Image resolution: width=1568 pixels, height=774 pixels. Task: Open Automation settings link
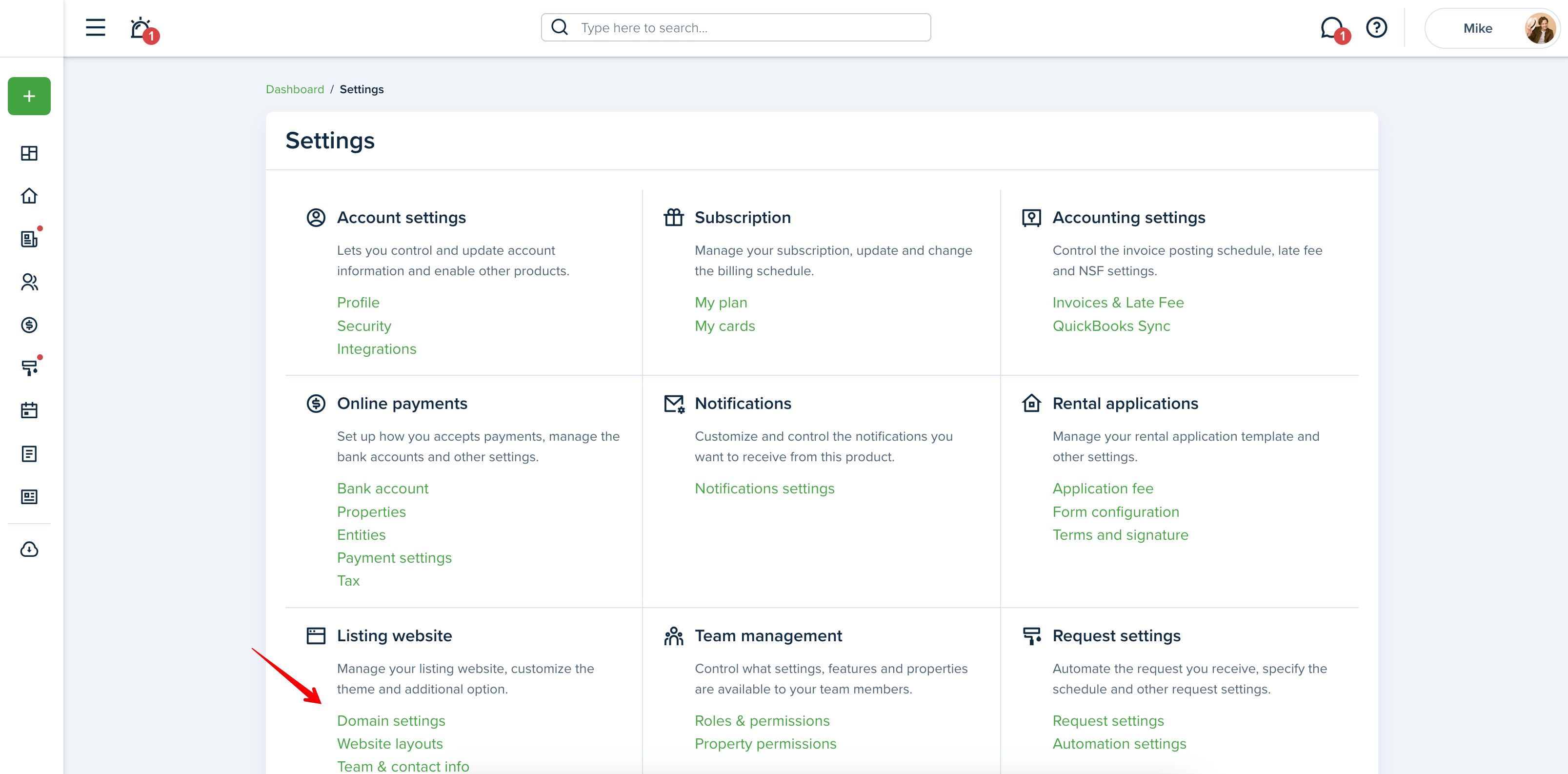[1119, 744]
